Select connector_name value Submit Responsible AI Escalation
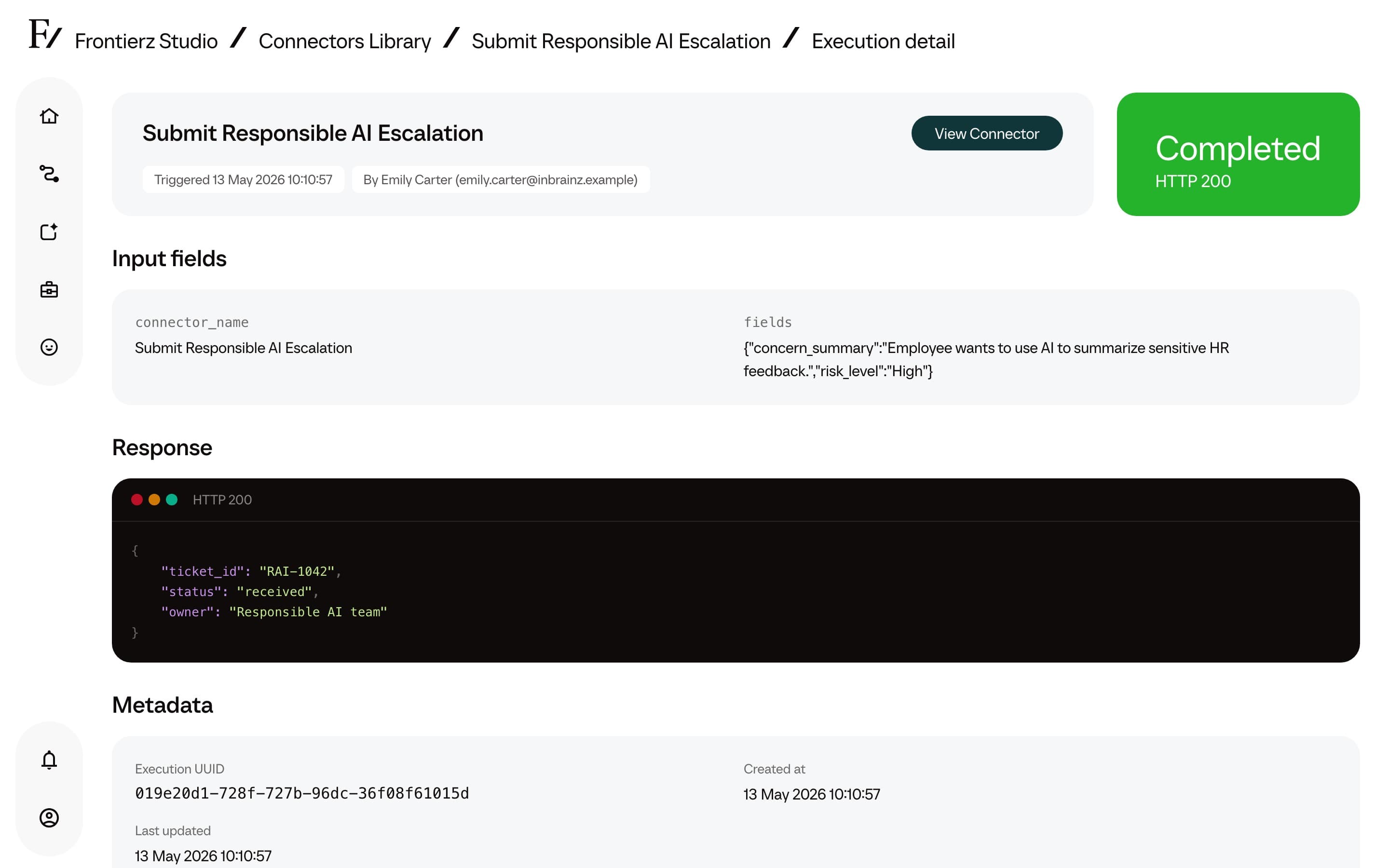1389x868 pixels. pos(244,348)
